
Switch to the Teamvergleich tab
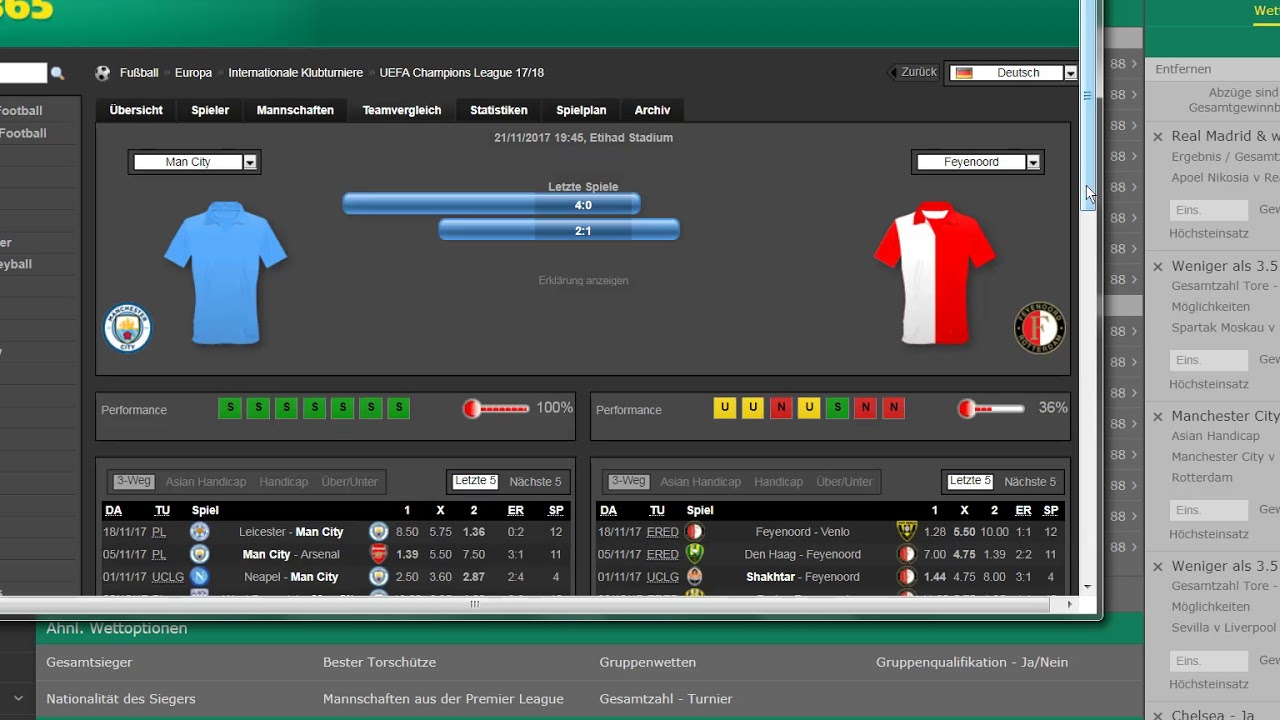[402, 110]
